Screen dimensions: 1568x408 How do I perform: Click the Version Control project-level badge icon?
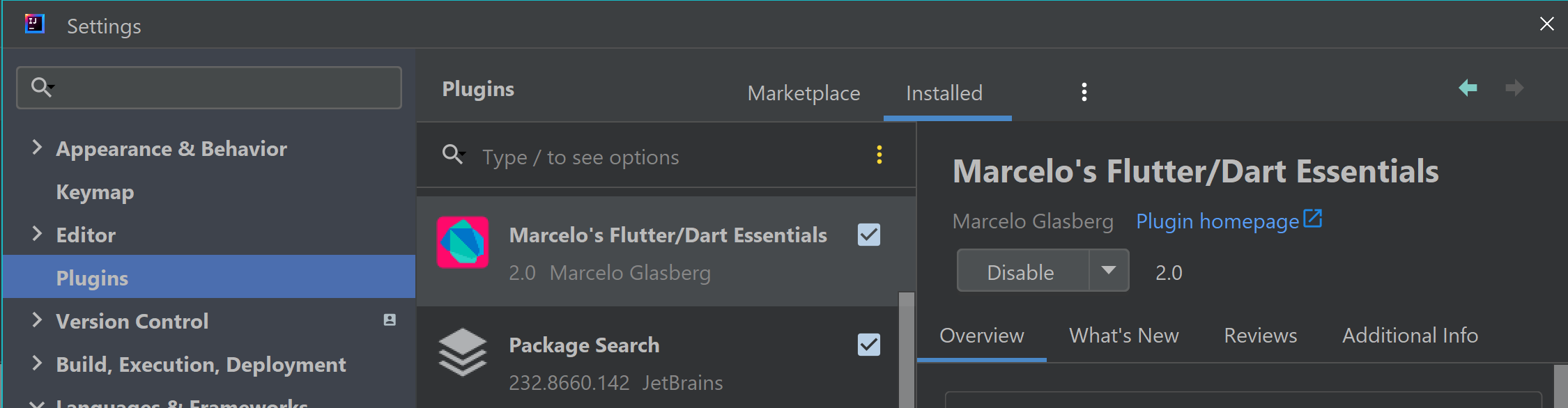[390, 320]
